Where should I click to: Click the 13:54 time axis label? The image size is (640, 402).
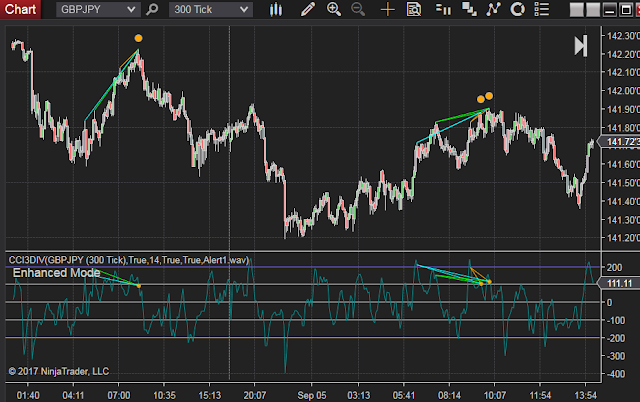point(585,395)
